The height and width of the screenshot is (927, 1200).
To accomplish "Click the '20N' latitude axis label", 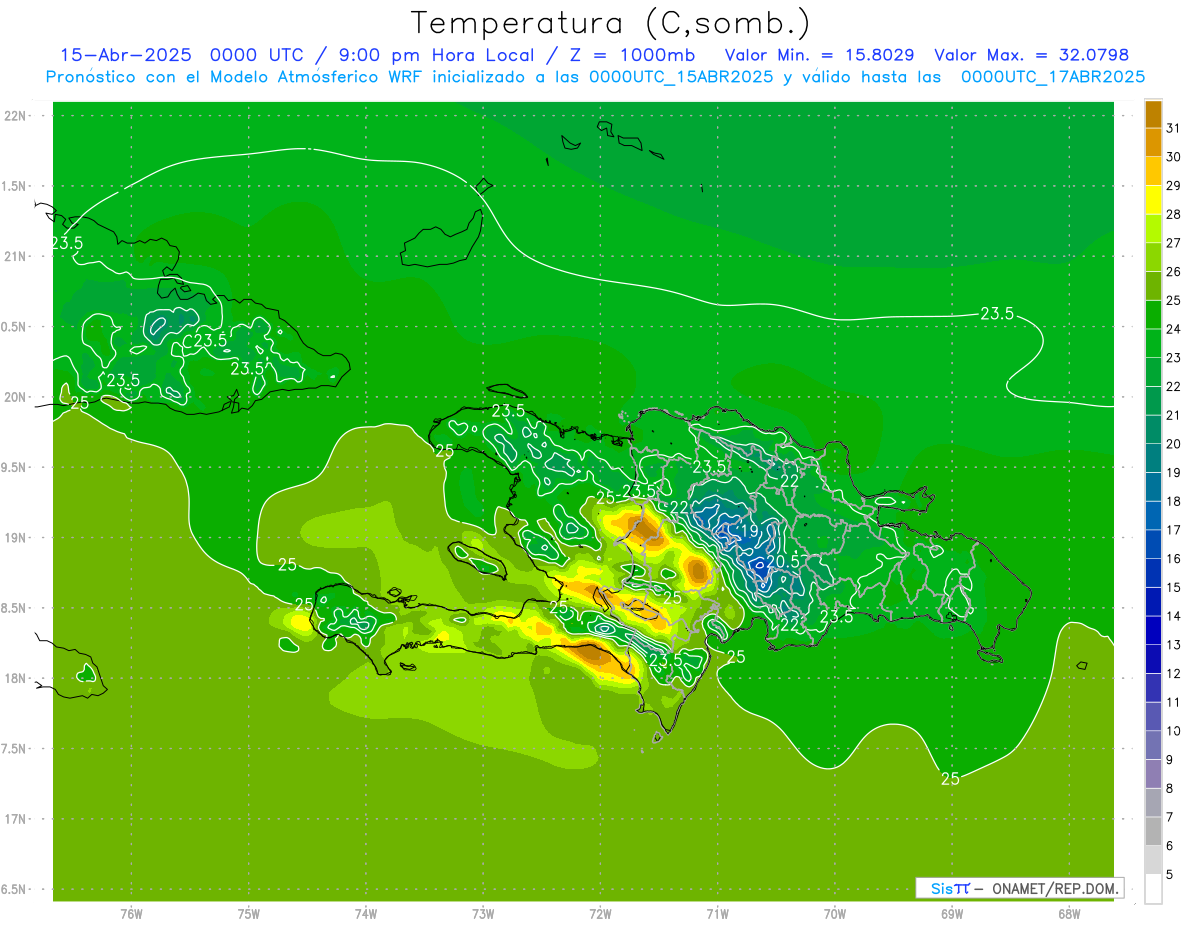I will 15,397.
